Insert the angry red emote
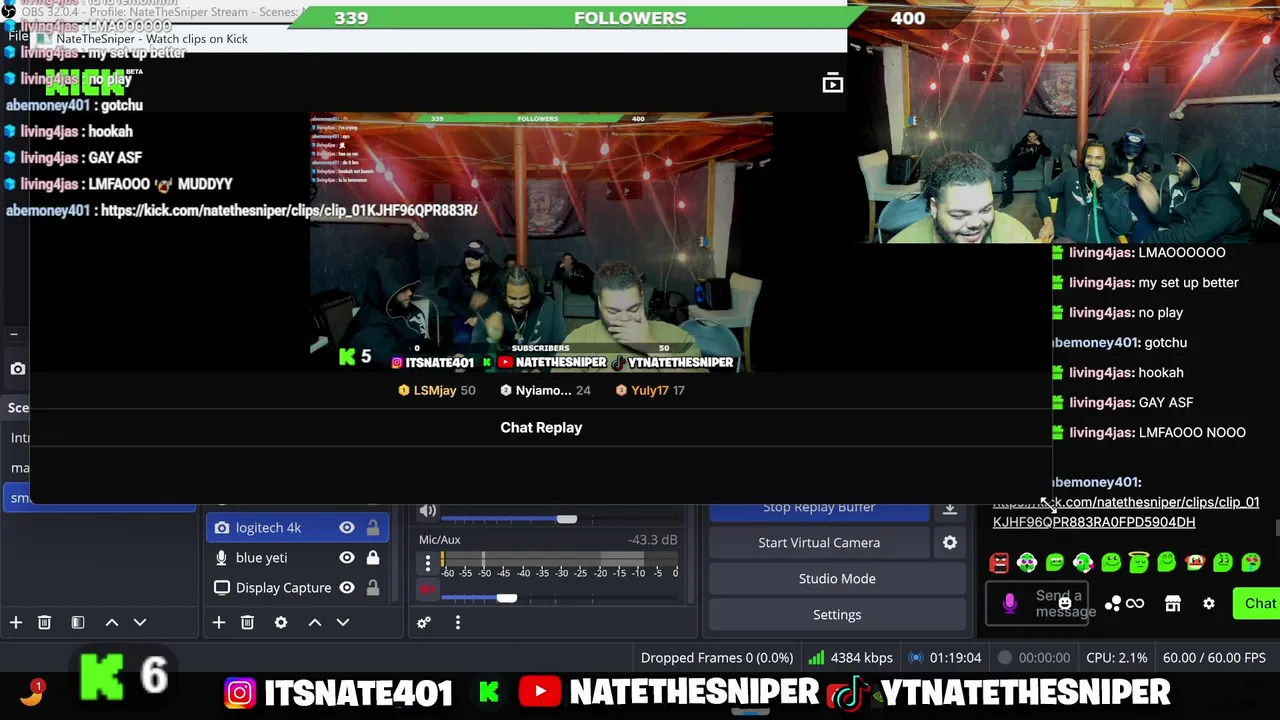Screen dimensions: 1280x720 [x=999, y=562]
